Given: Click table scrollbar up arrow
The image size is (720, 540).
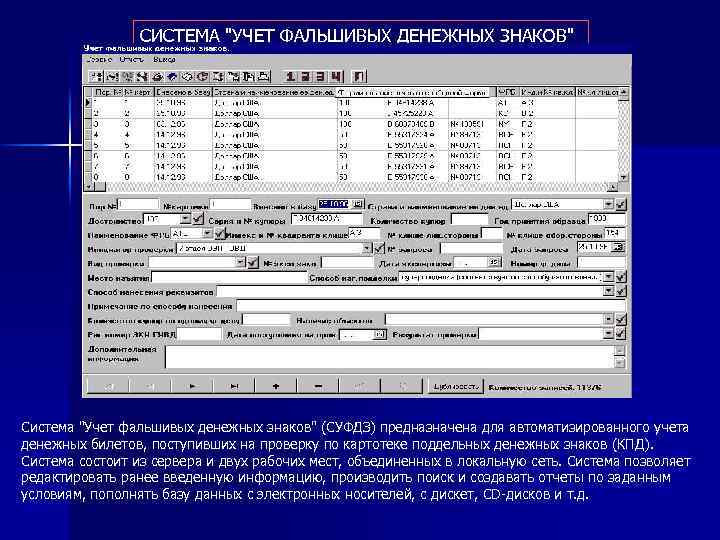Looking at the screenshot, I should (623, 93).
